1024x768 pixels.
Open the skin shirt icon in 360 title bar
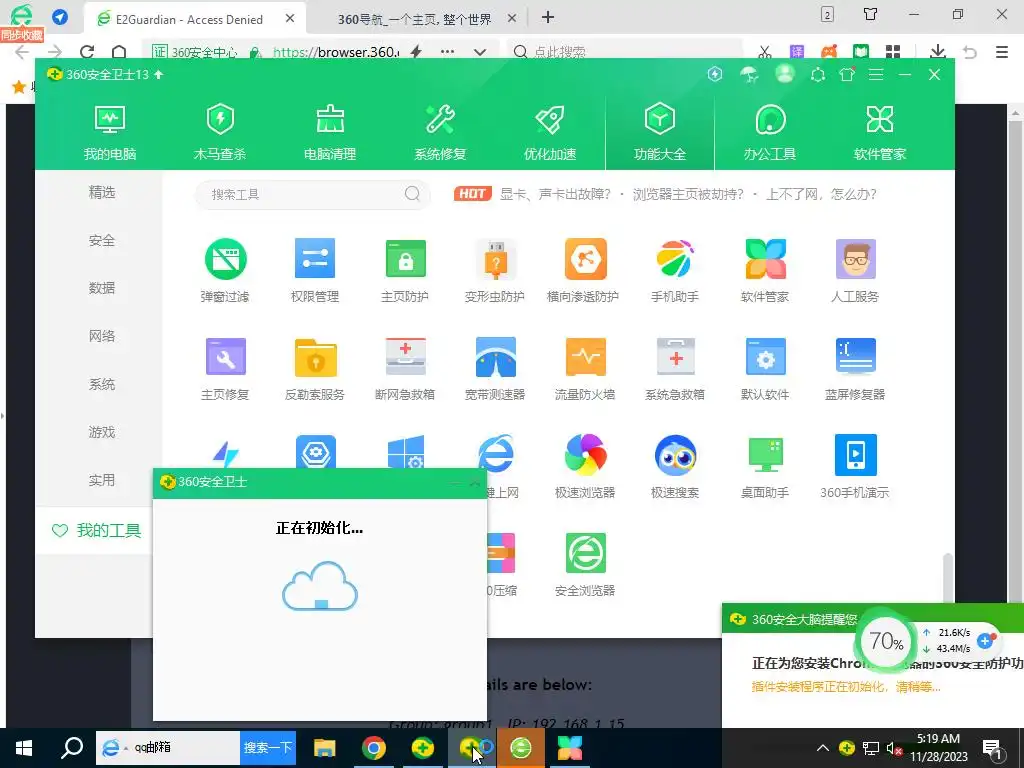point(846,74)
